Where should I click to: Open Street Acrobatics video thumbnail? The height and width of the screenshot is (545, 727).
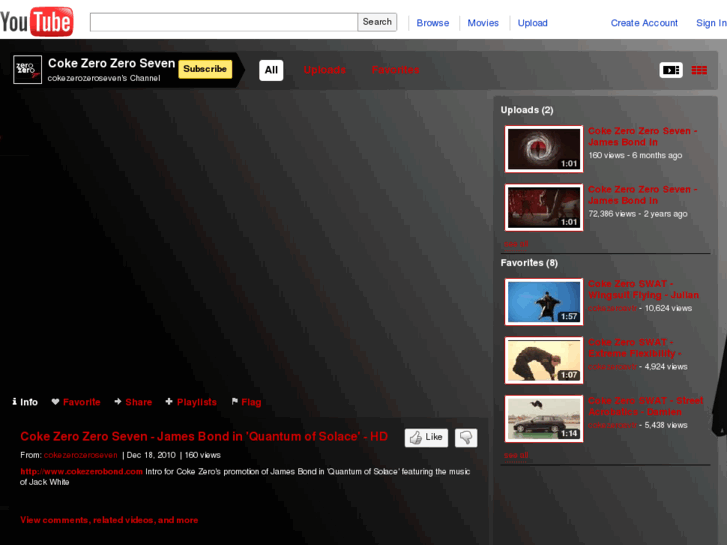(544, 419)
